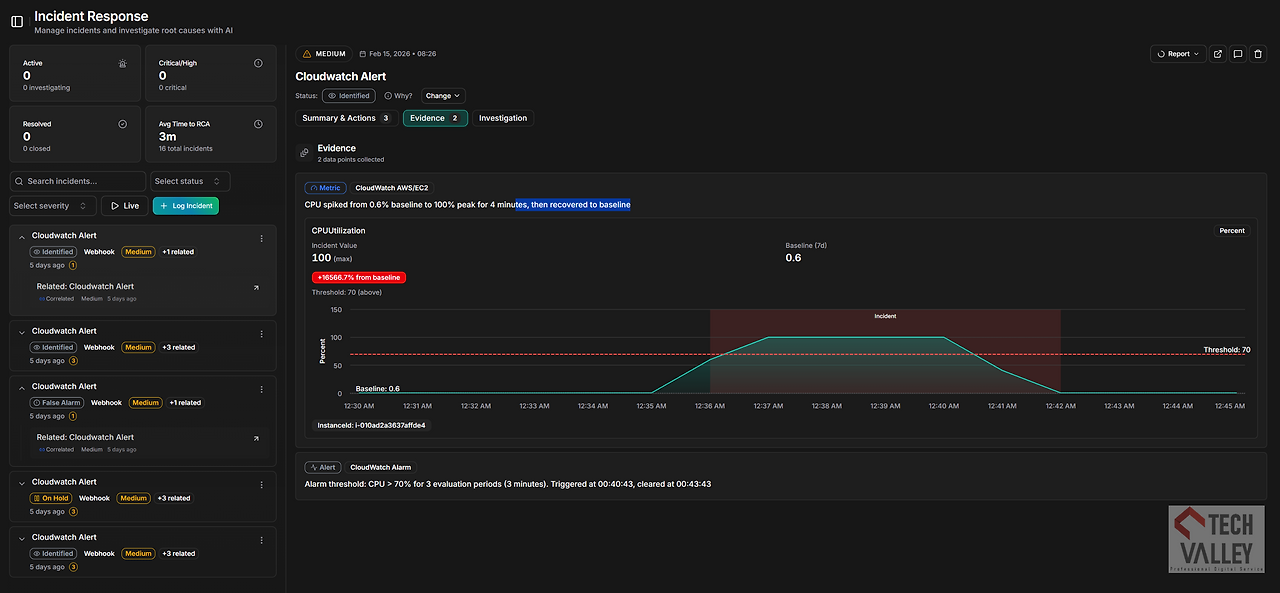The width and height of the screenshot is (1280, 593).
Task: Click the magnifier icon in the incident search box
Action: [x=19, y=181]
